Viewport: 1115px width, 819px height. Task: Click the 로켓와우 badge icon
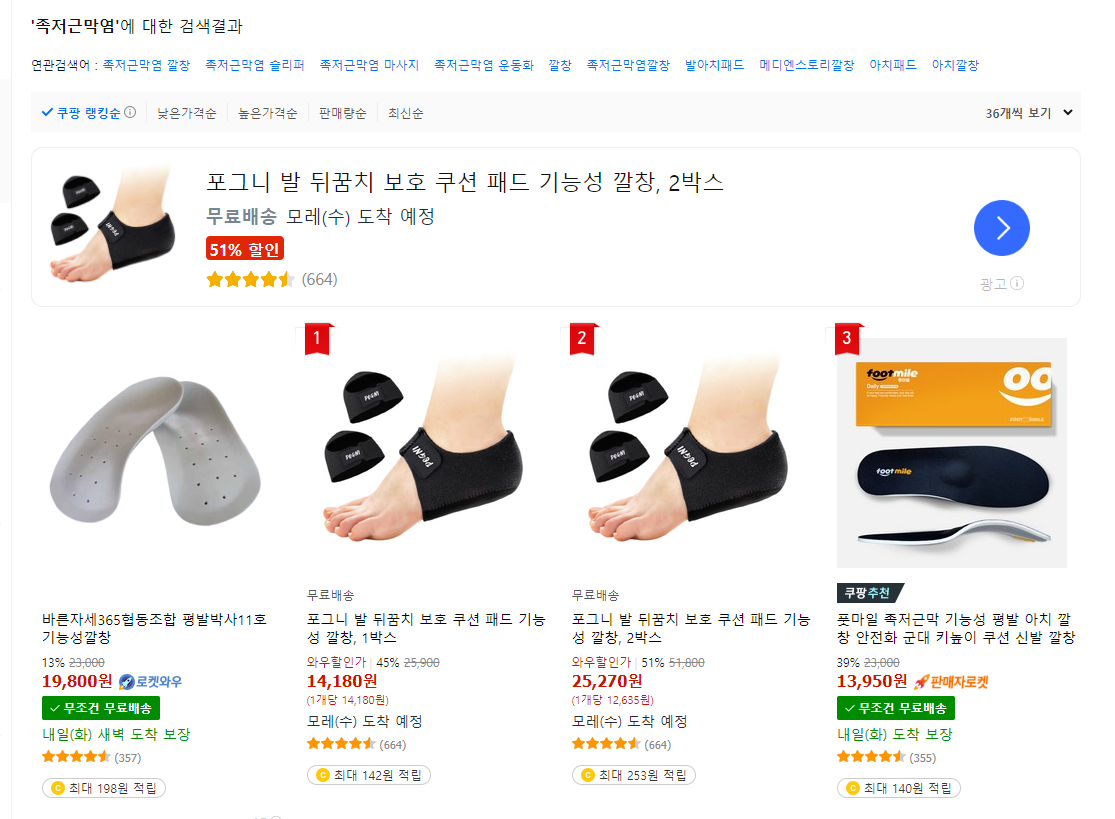[127, 682]
